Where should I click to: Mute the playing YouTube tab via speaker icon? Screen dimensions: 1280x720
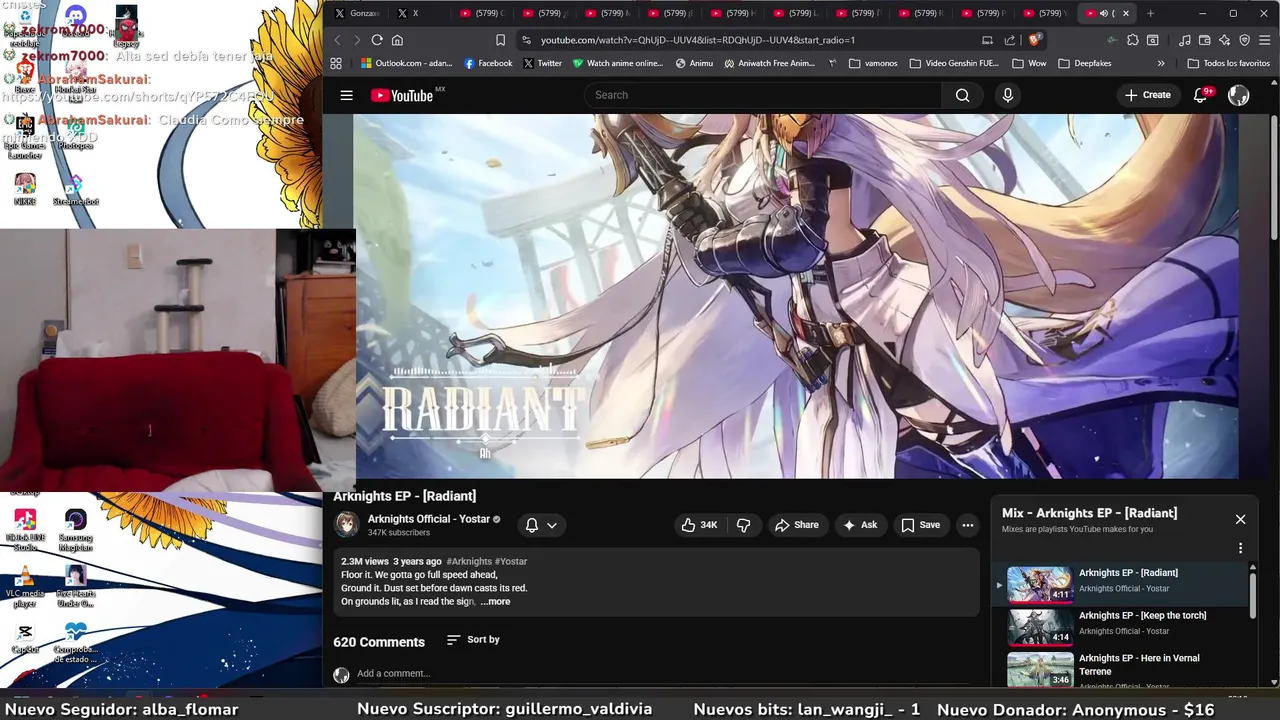(1104, 13)
